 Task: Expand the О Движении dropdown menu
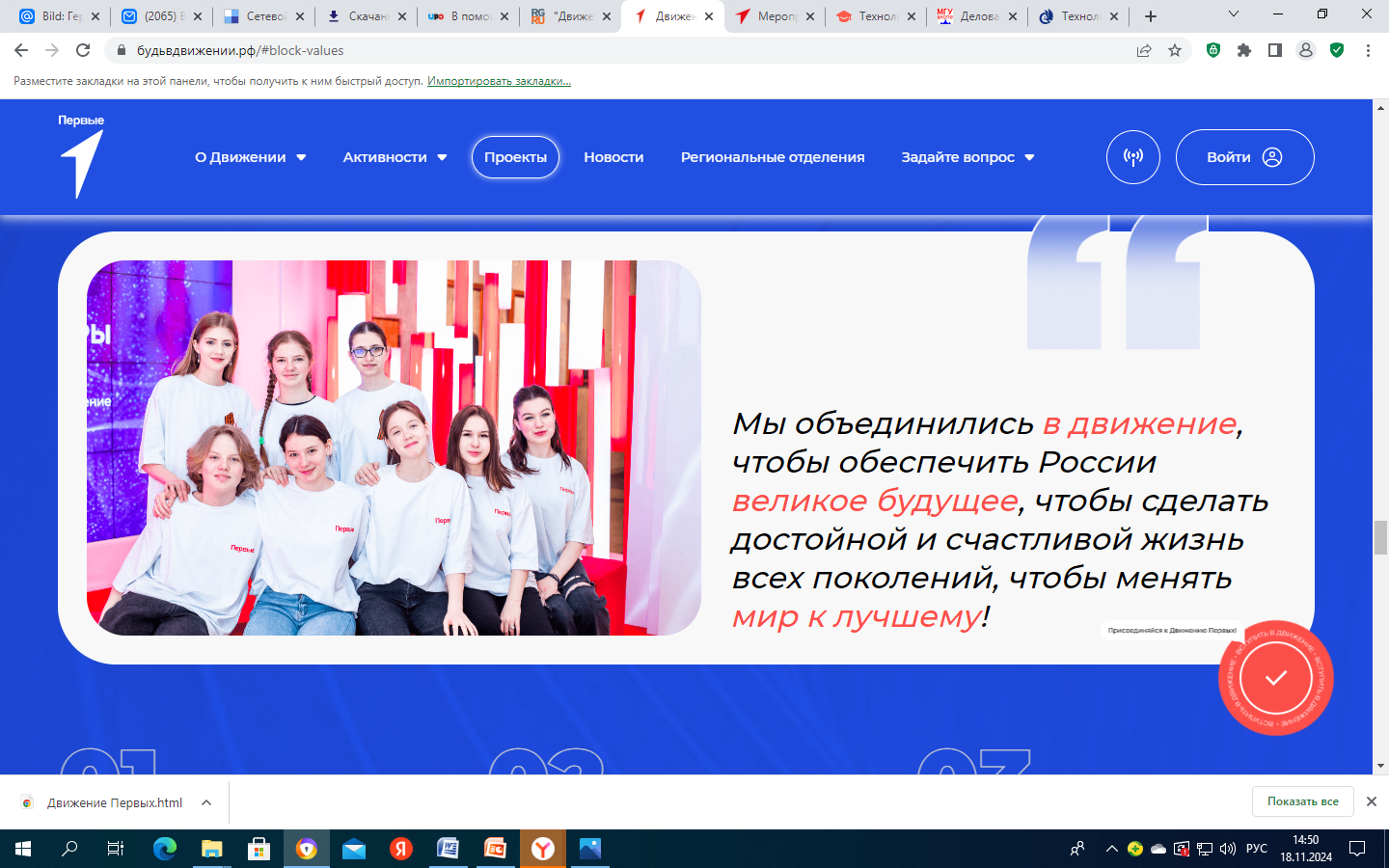[x=250, y=157]
